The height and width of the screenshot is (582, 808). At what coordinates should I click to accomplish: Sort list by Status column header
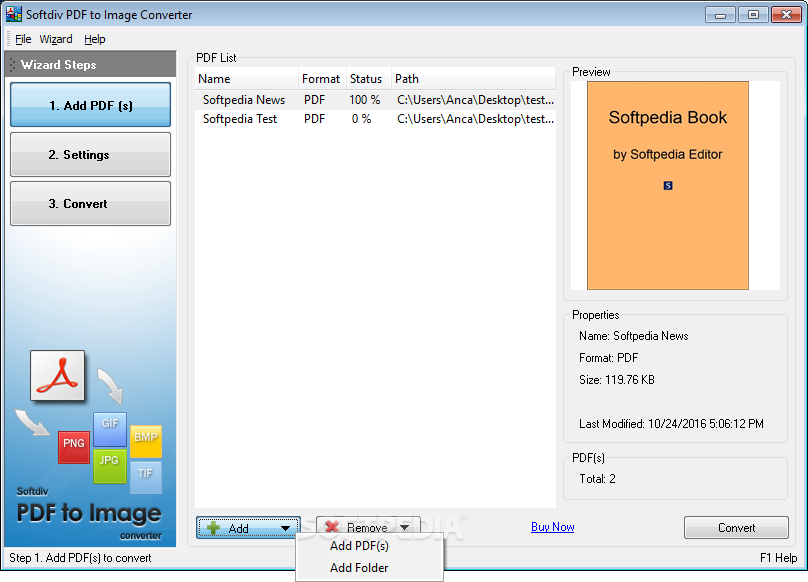tap(368, 79)
